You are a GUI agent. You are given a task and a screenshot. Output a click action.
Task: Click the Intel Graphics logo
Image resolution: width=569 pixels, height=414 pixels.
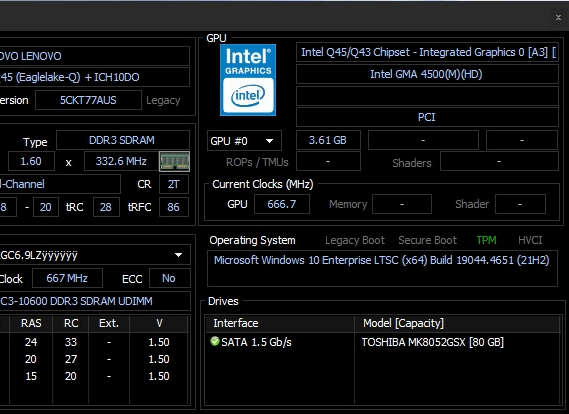tap(248, 80)
